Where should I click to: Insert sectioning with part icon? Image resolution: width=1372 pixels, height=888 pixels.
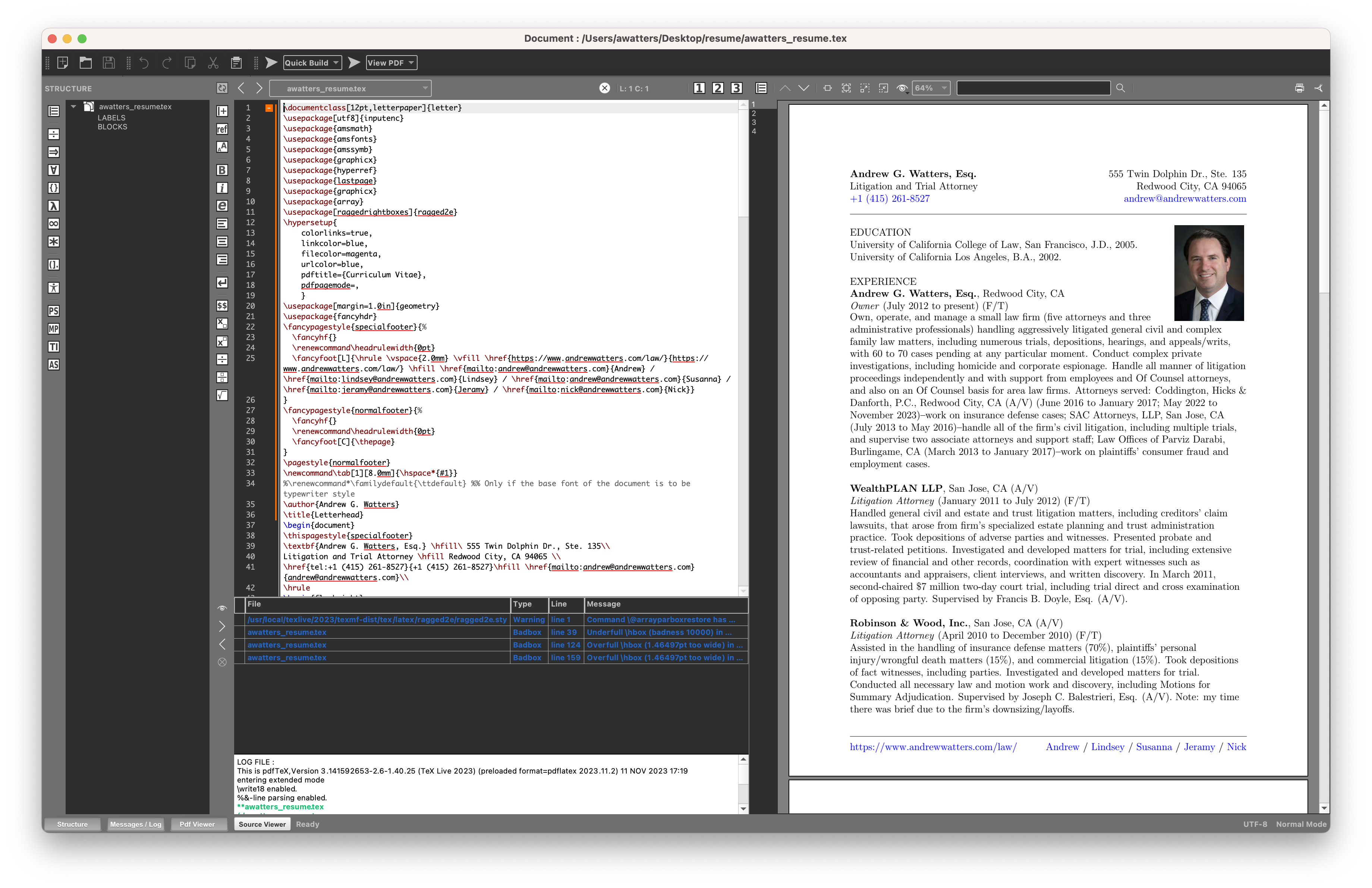pyautogui.click(x=222, y=111)
